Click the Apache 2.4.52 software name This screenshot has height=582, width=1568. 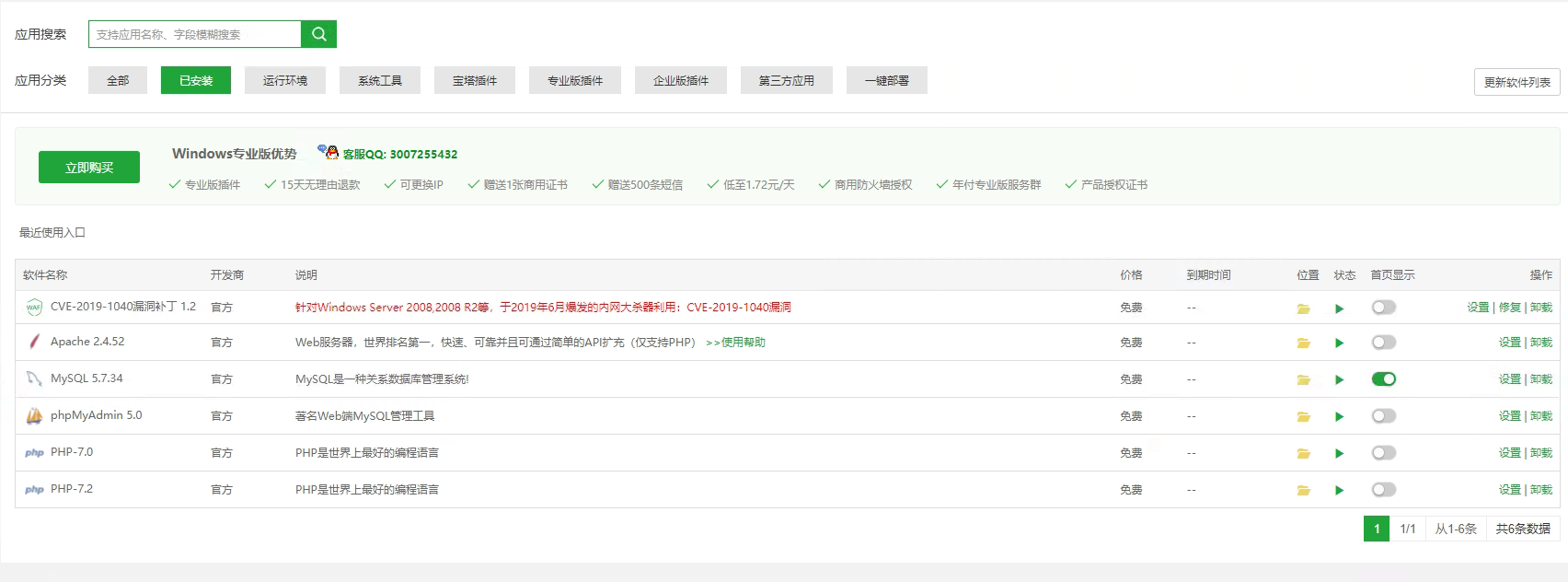[87, 342]
